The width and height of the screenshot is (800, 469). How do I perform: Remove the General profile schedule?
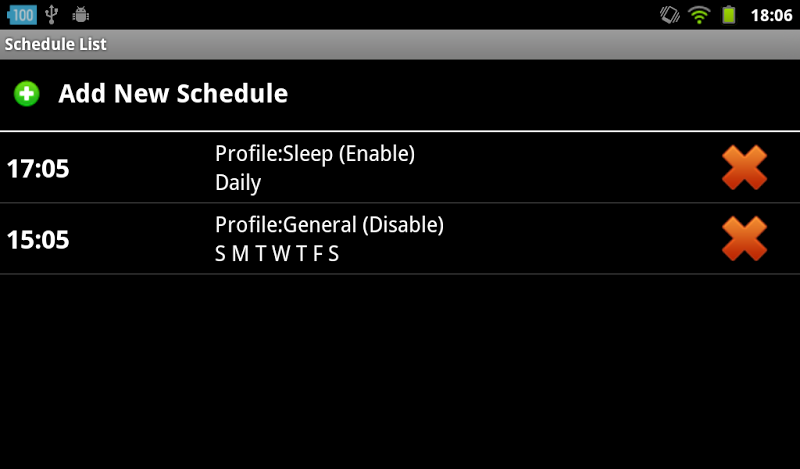(744, 239)
